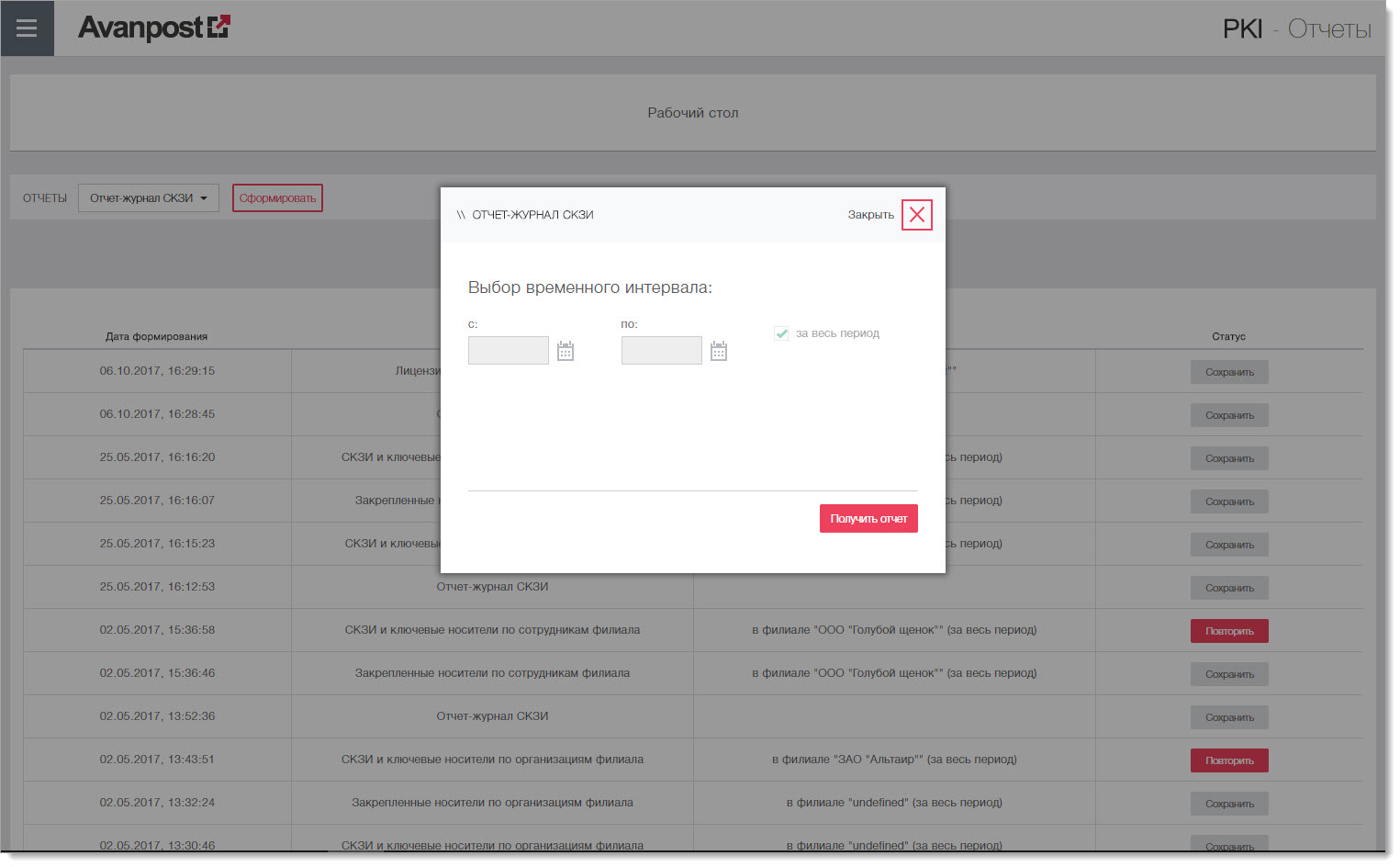This screenshot has width=1400, height=867.
Task: Select the date cell «02.05.2017, 13:32:24»
Action: (x=157, y=803)
